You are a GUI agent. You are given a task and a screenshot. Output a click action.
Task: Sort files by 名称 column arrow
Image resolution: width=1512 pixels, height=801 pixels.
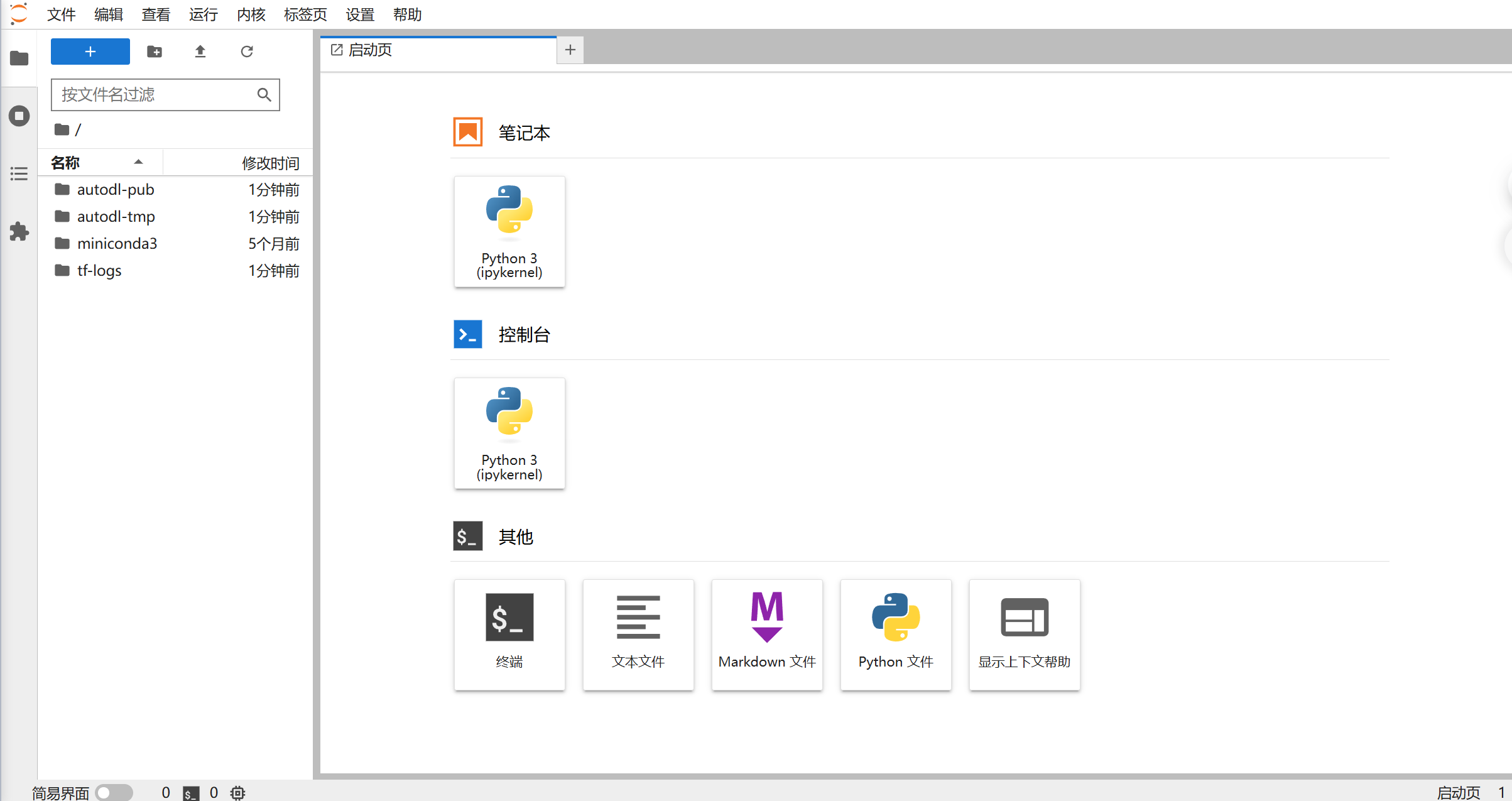coord(138,162)
